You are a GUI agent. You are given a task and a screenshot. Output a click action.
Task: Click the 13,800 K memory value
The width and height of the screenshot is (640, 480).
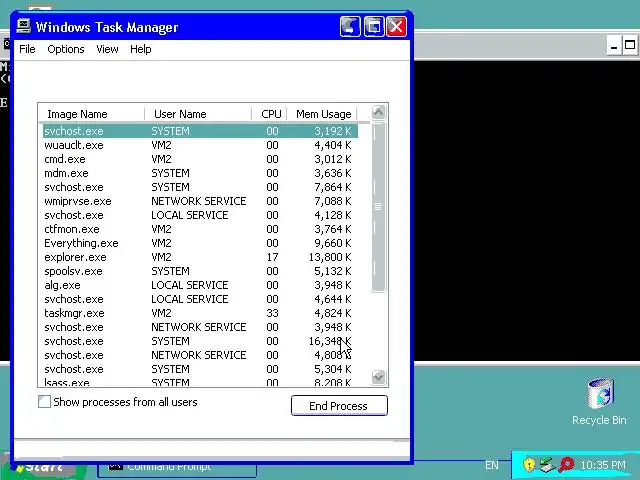pos(330,257)
